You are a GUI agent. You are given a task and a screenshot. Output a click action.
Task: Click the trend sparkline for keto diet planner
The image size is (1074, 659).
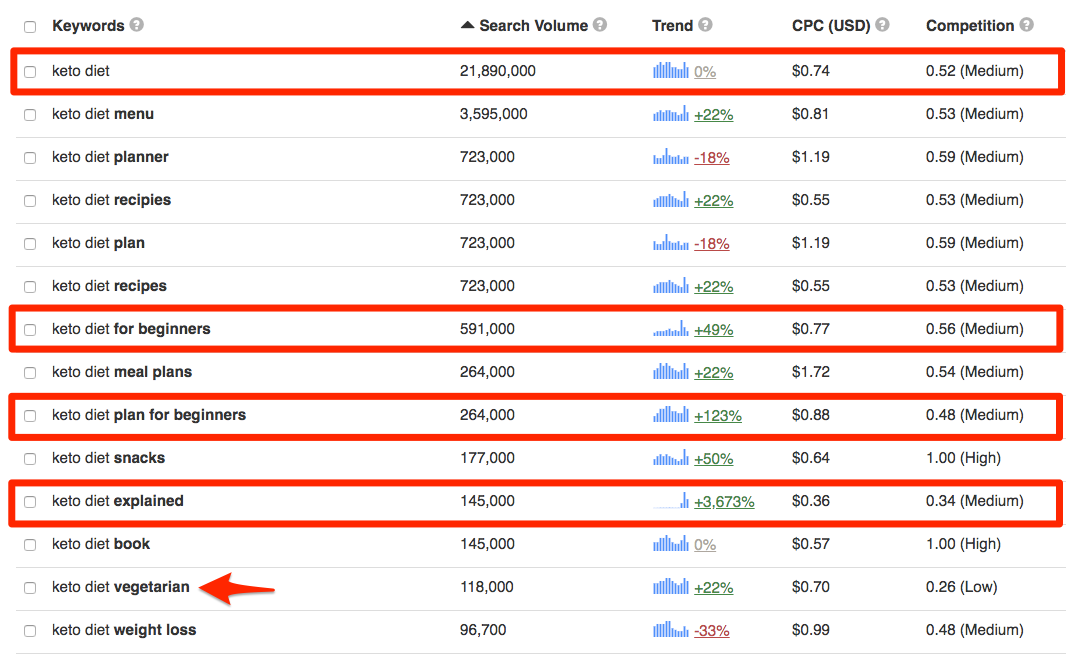[x=671, y=157]
